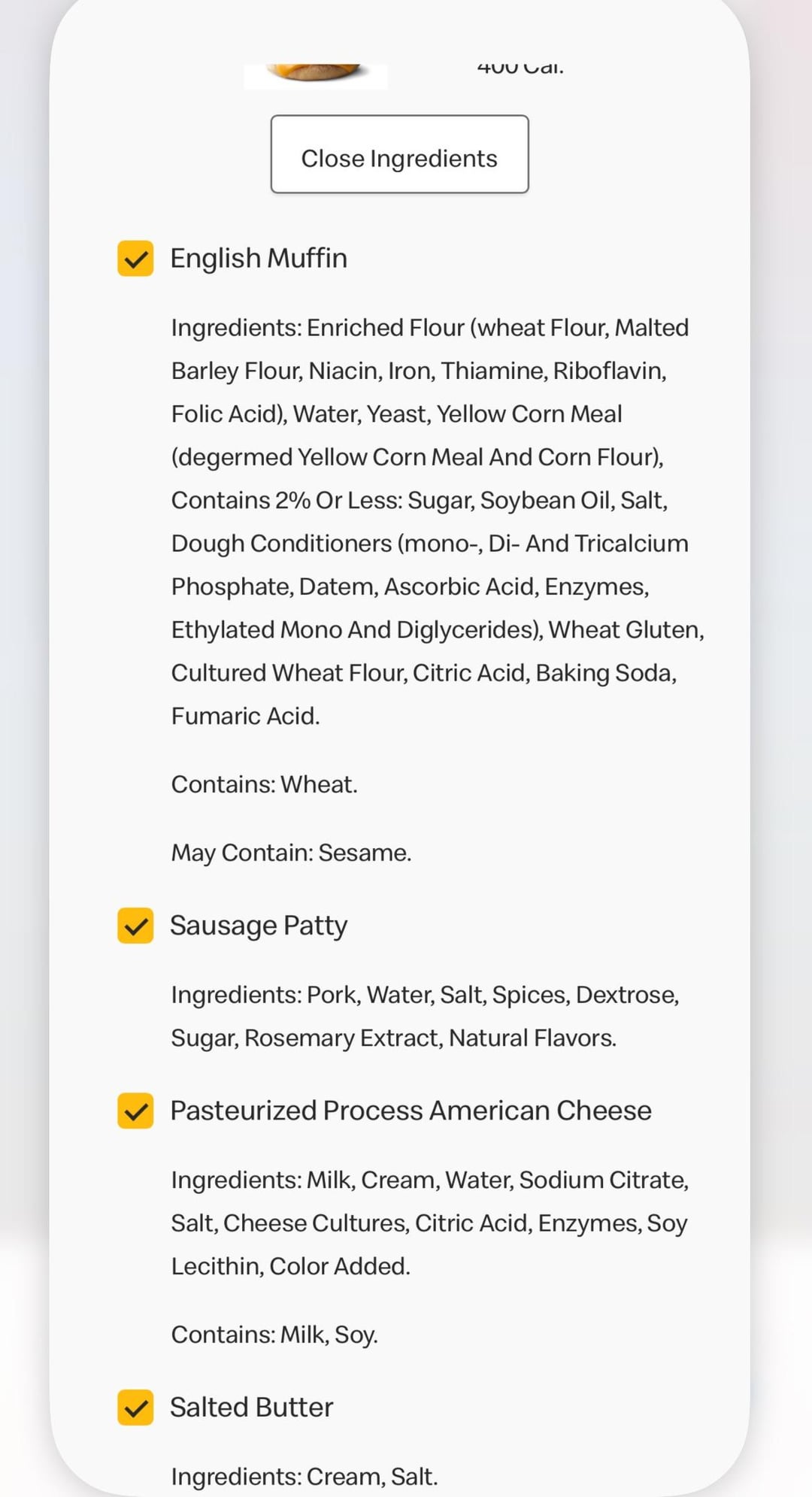Tap the Sausage Patty heading label
This screenshot has width=812, height=1497.
pyautogui.click(x=259, y=926)
